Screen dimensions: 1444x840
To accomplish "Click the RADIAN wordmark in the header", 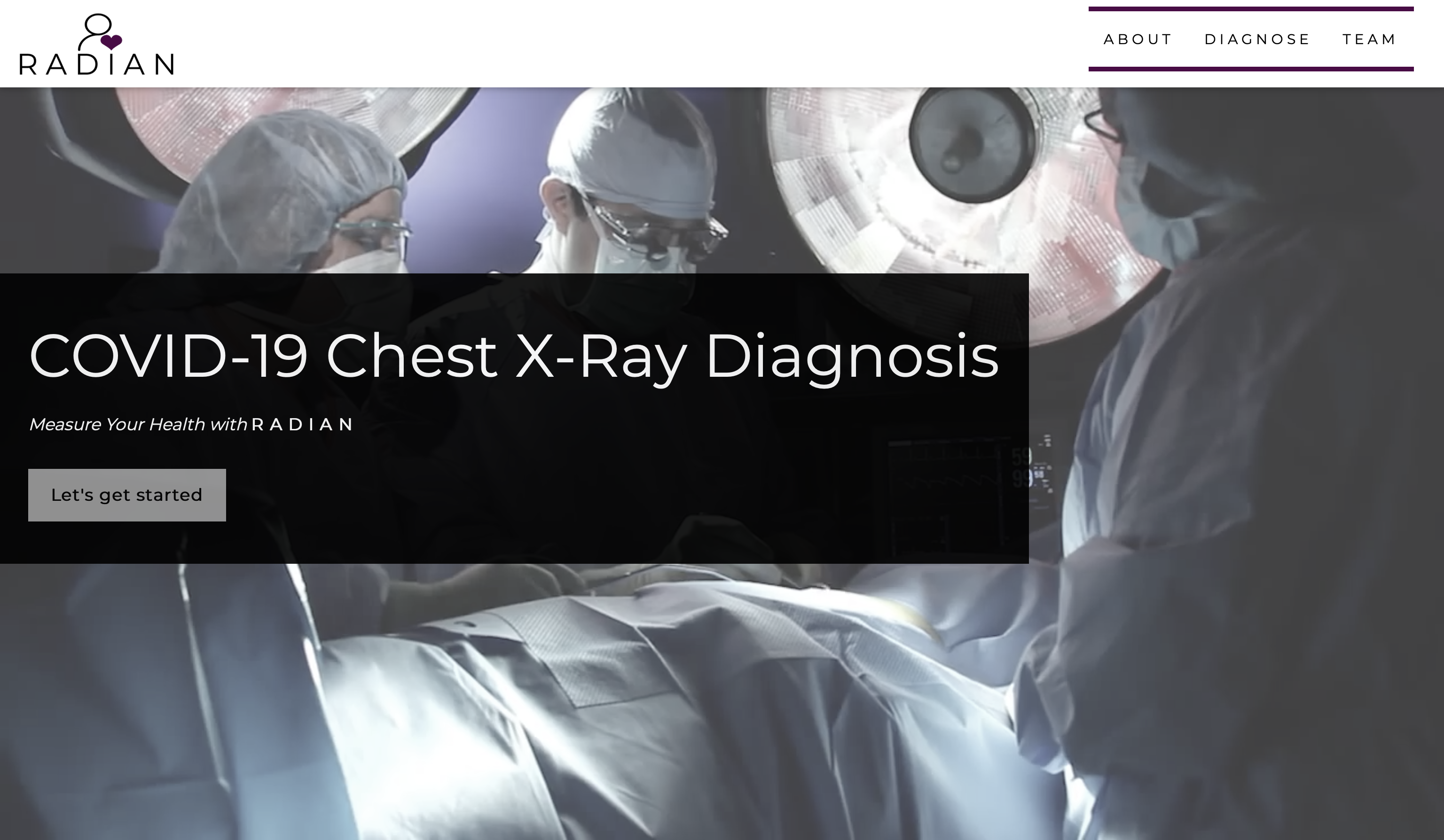I will click(x=97, y=64).
